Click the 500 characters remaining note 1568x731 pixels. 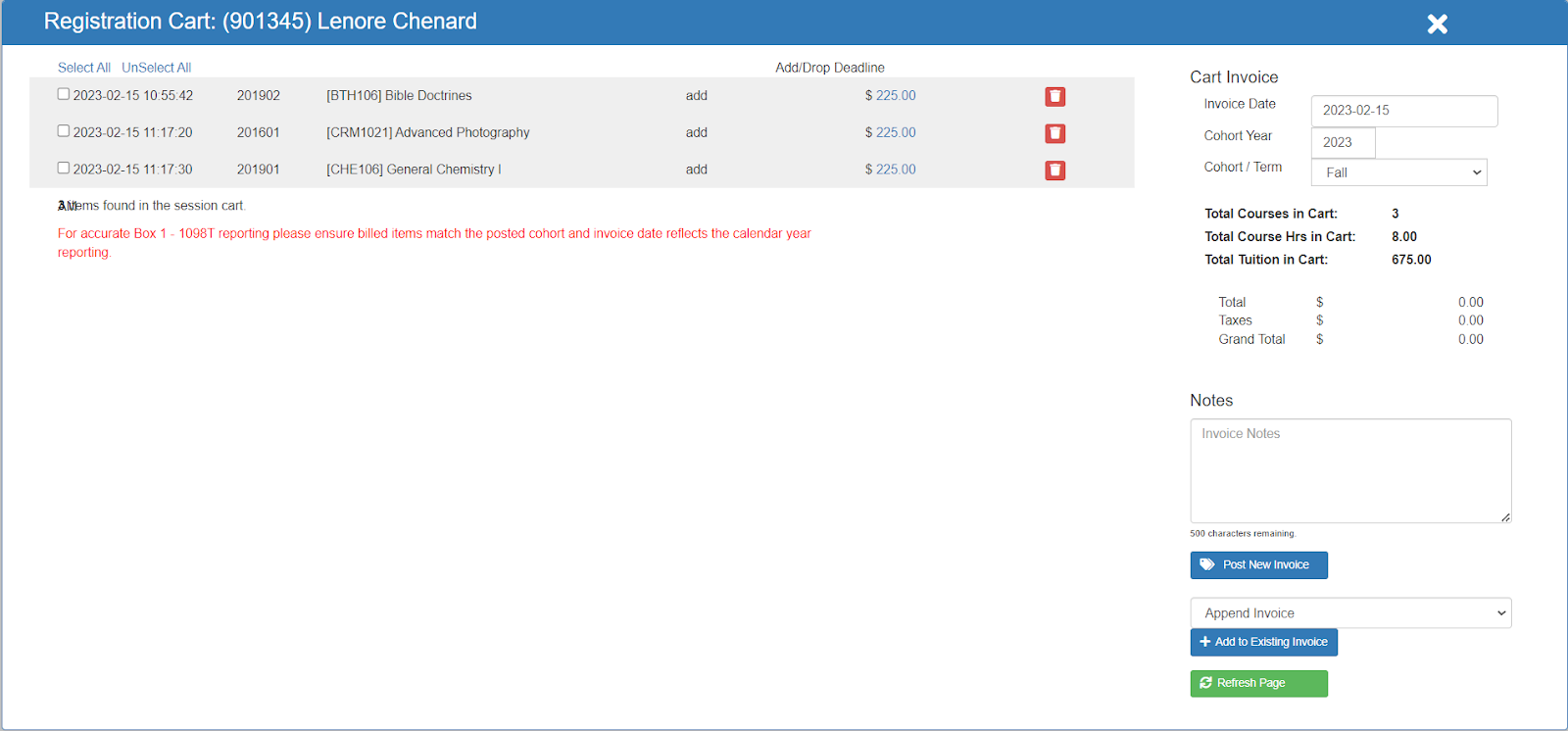coord(1243,534)
